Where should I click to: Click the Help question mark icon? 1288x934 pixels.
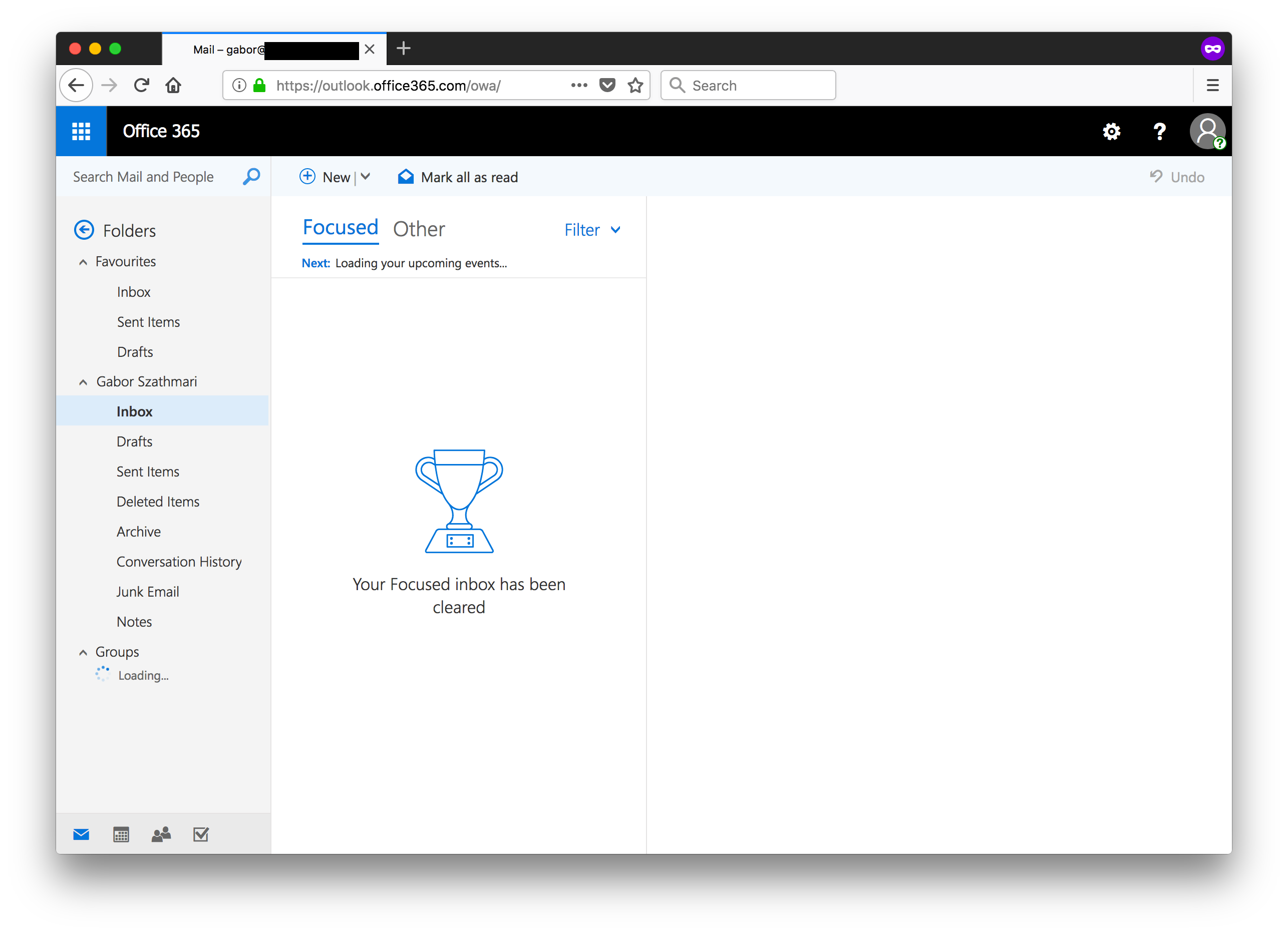point(1158,130)
